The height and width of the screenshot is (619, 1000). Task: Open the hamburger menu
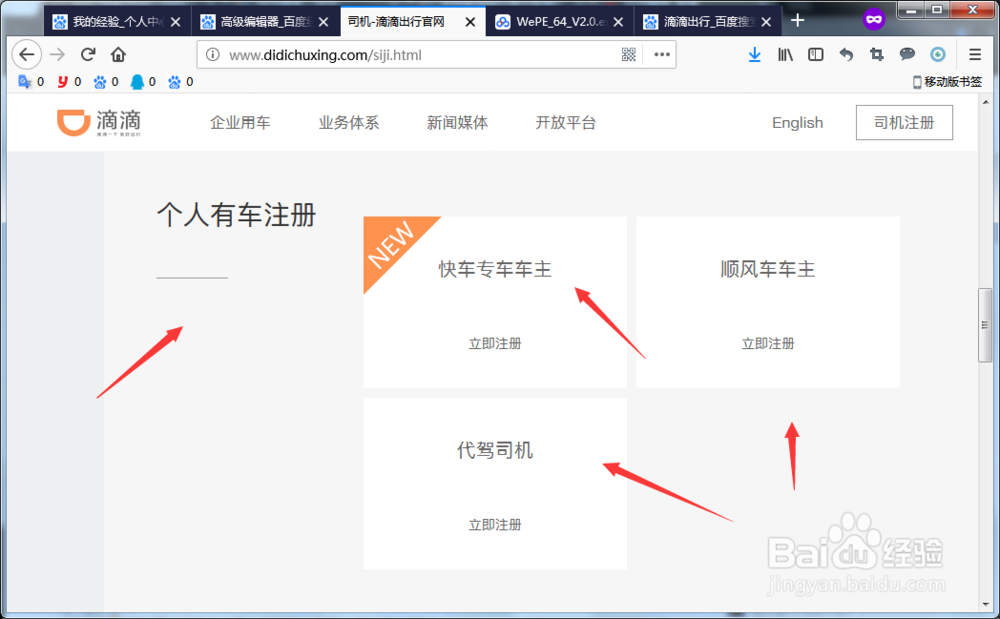pyautogui.click(x=975, y=54)
